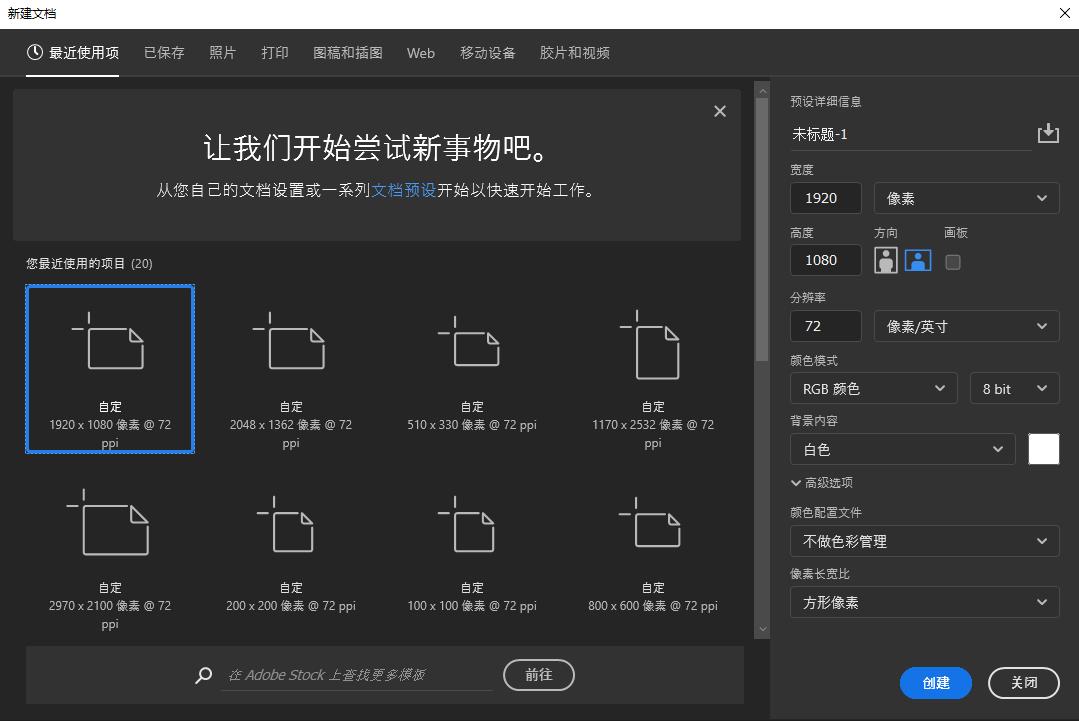This screenshot has height=721, width=1079.
Task: Click the magnifier icon in Adobe Stock search bar
Action: (203, 675)
